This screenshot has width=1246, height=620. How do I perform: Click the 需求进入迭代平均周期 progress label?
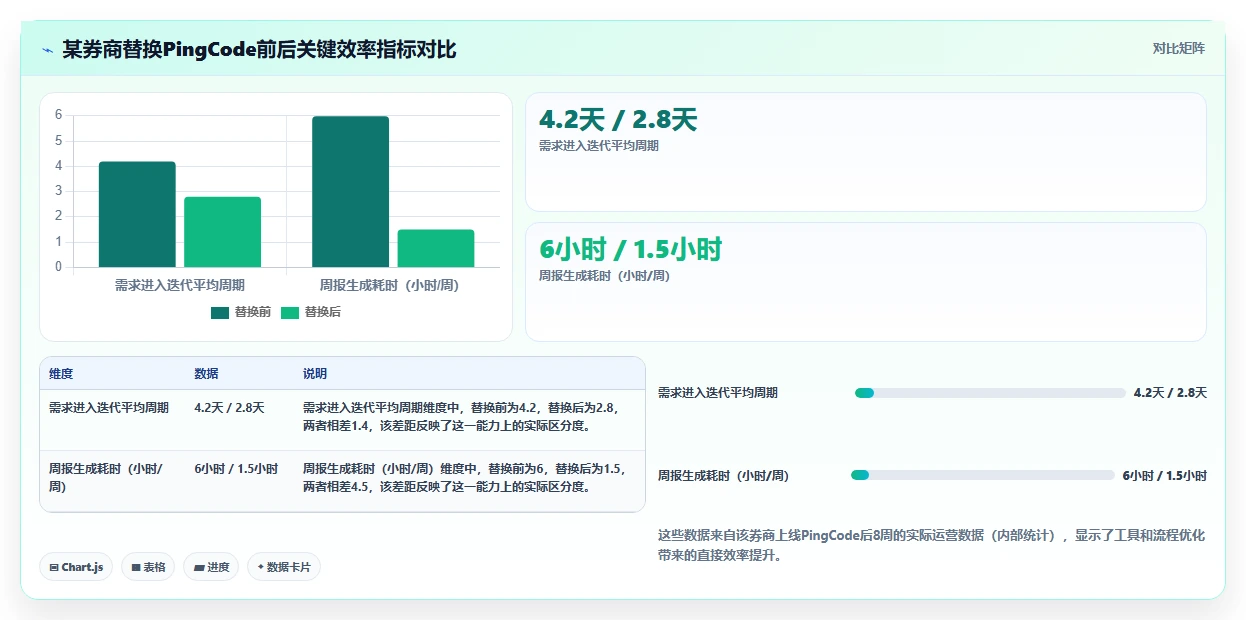point(718,393)
